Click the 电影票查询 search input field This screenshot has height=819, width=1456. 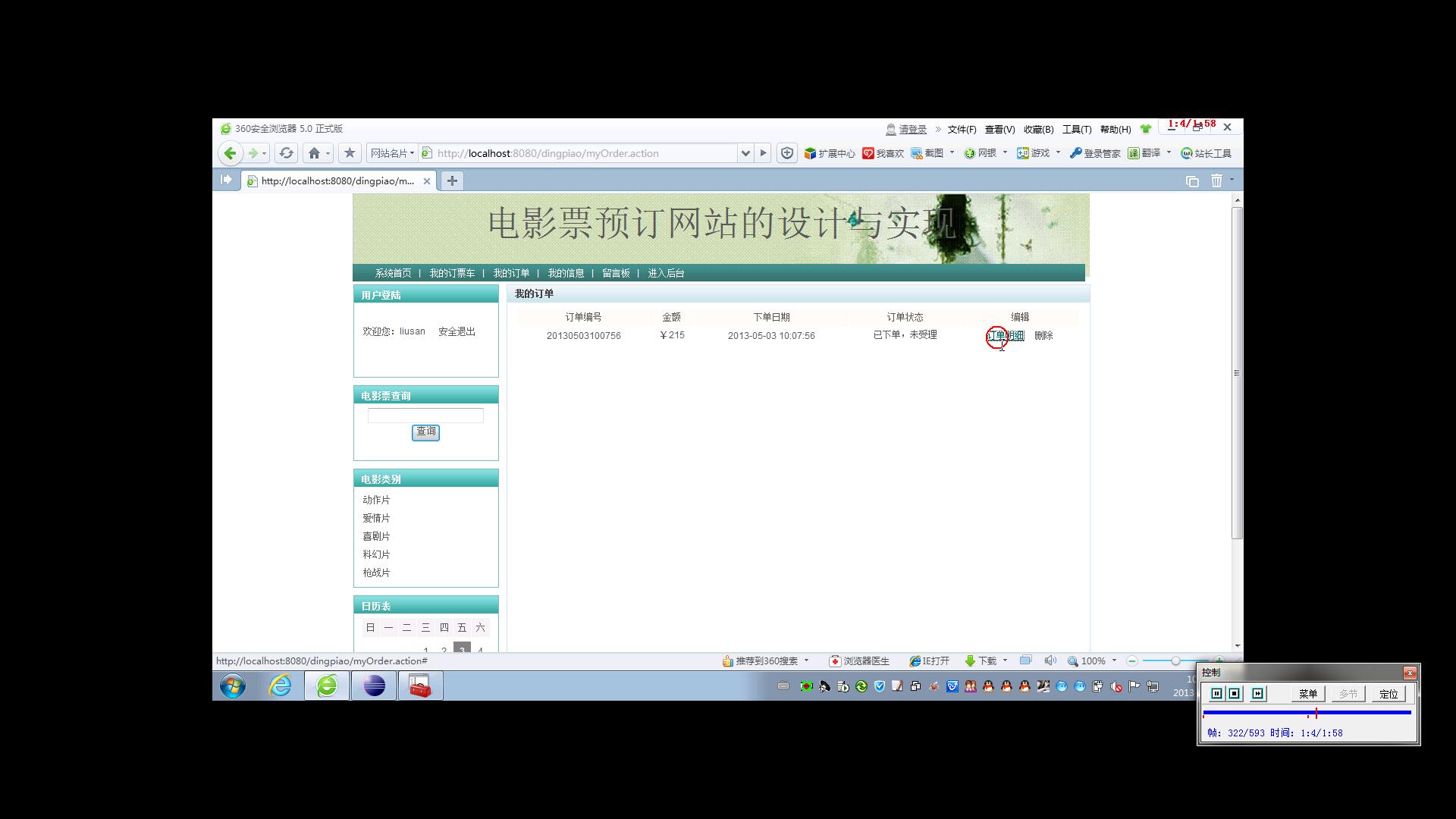coord(425,415)
